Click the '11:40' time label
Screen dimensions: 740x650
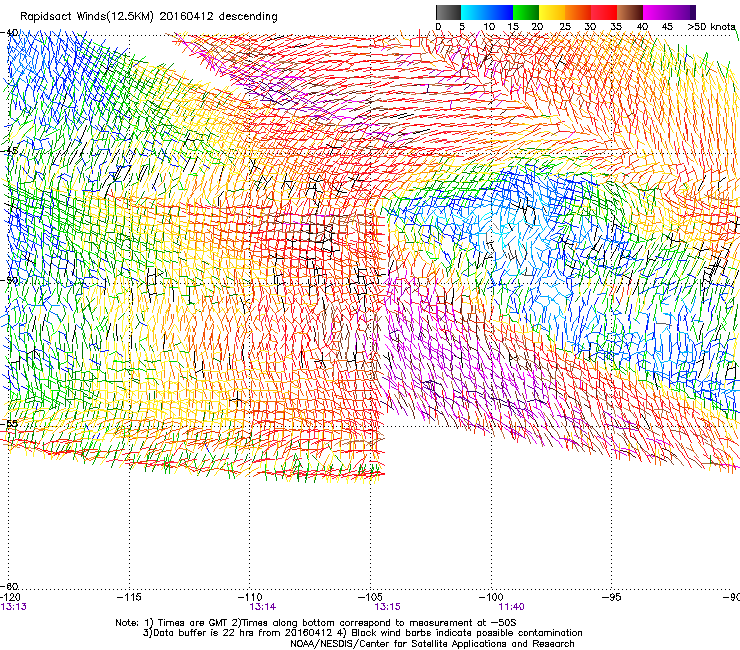click(x=512, y=607)
